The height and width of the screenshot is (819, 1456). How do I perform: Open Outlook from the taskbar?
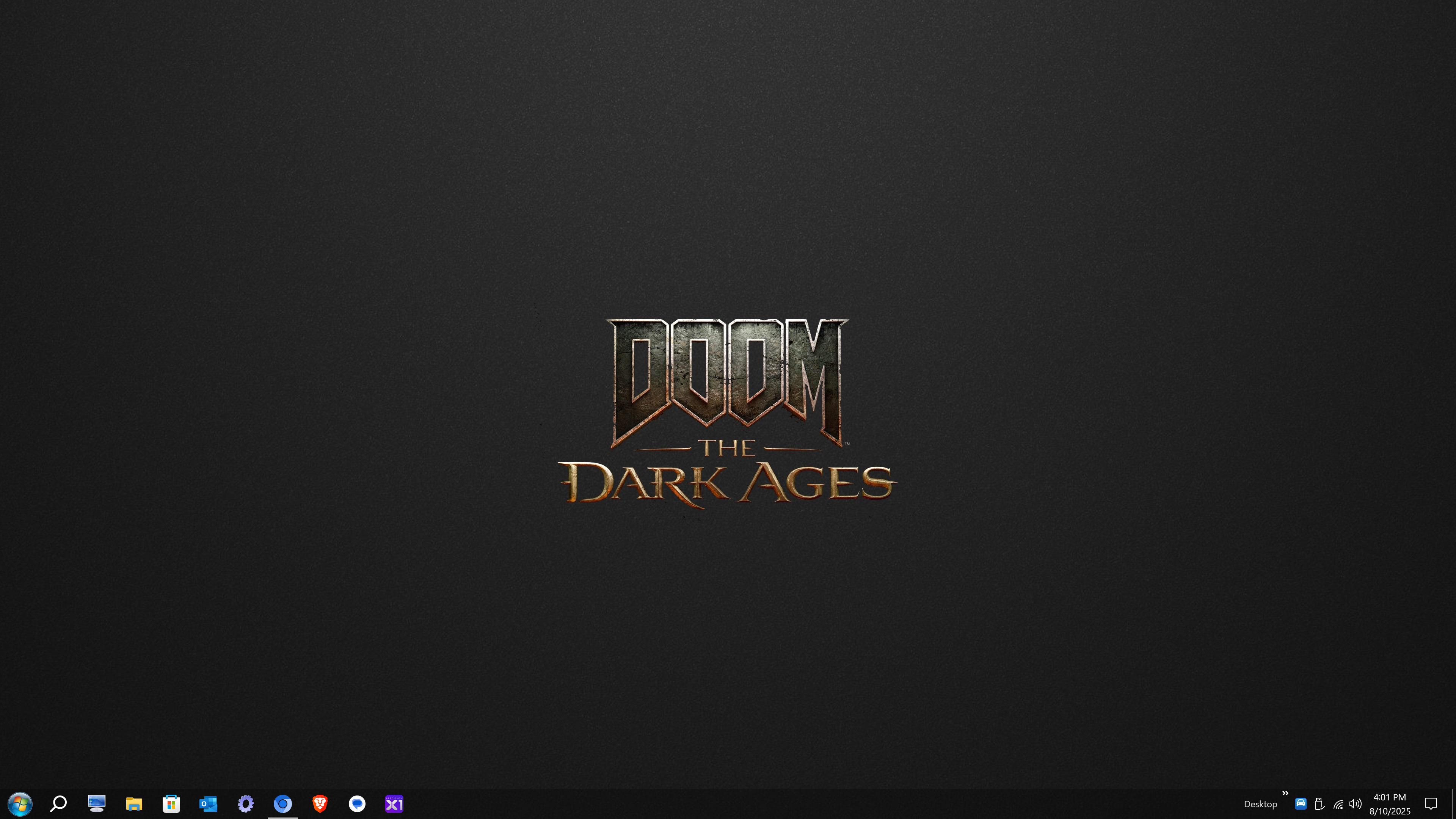pyautogui.click(x=209, y=803)
